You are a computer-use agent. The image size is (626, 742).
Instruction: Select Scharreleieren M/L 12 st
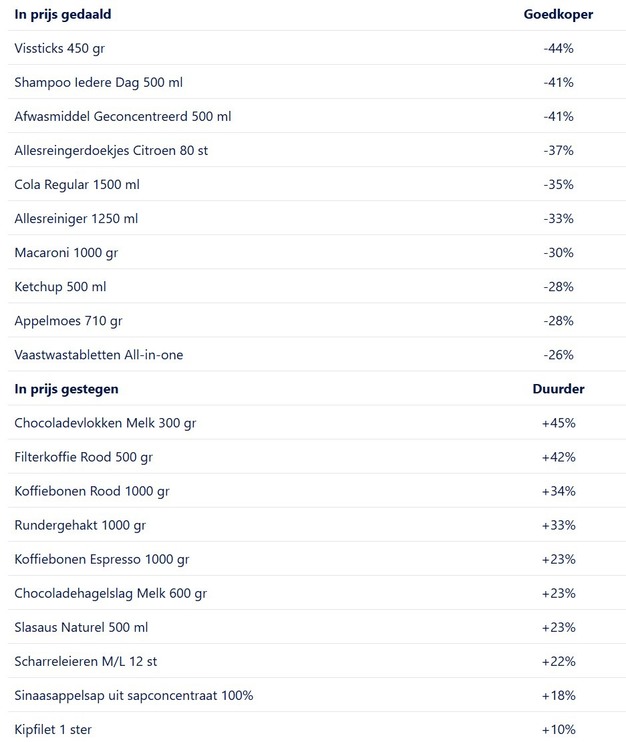click(x=90, y=660)
